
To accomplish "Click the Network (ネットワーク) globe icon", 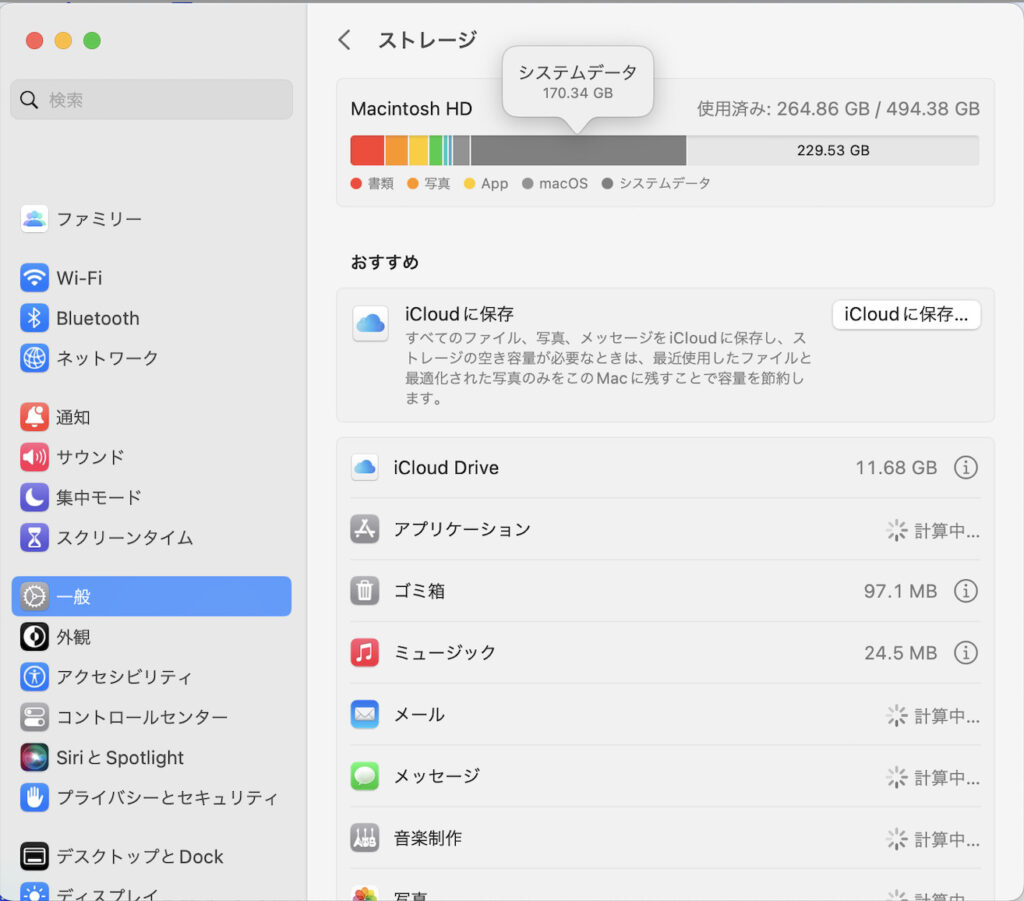I will [34, 358].
